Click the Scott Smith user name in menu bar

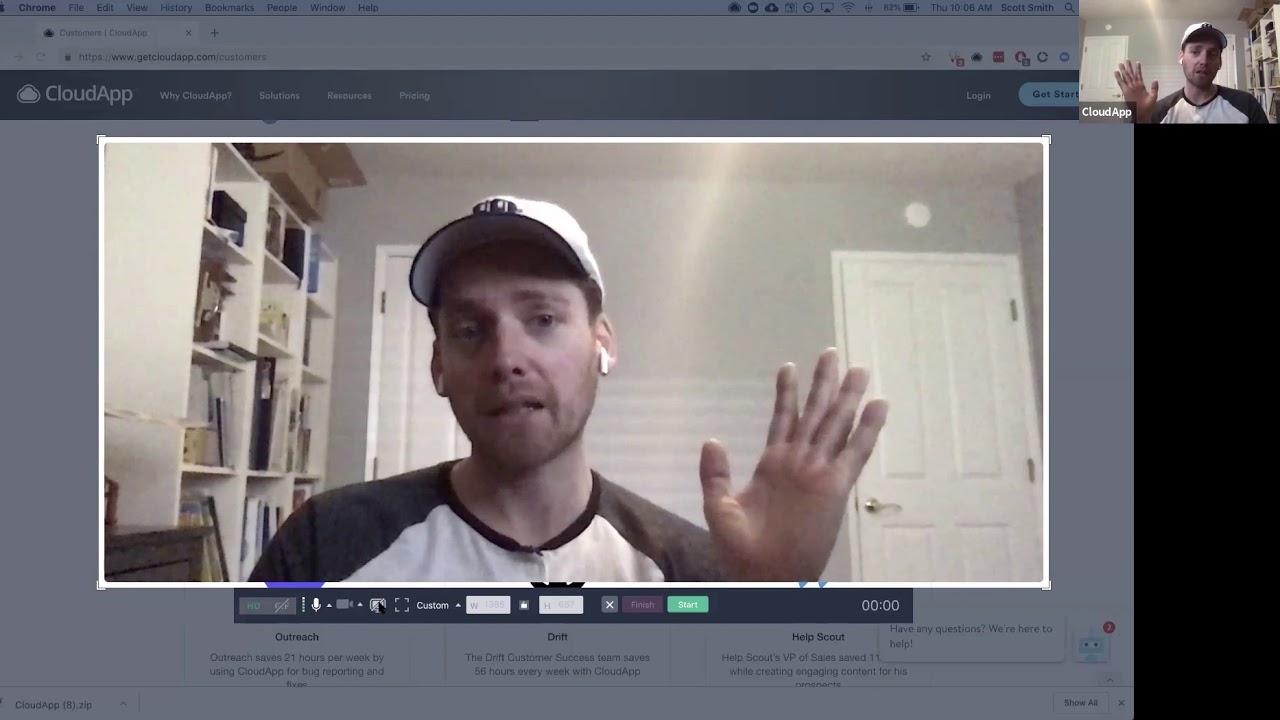click(1028, 8)
